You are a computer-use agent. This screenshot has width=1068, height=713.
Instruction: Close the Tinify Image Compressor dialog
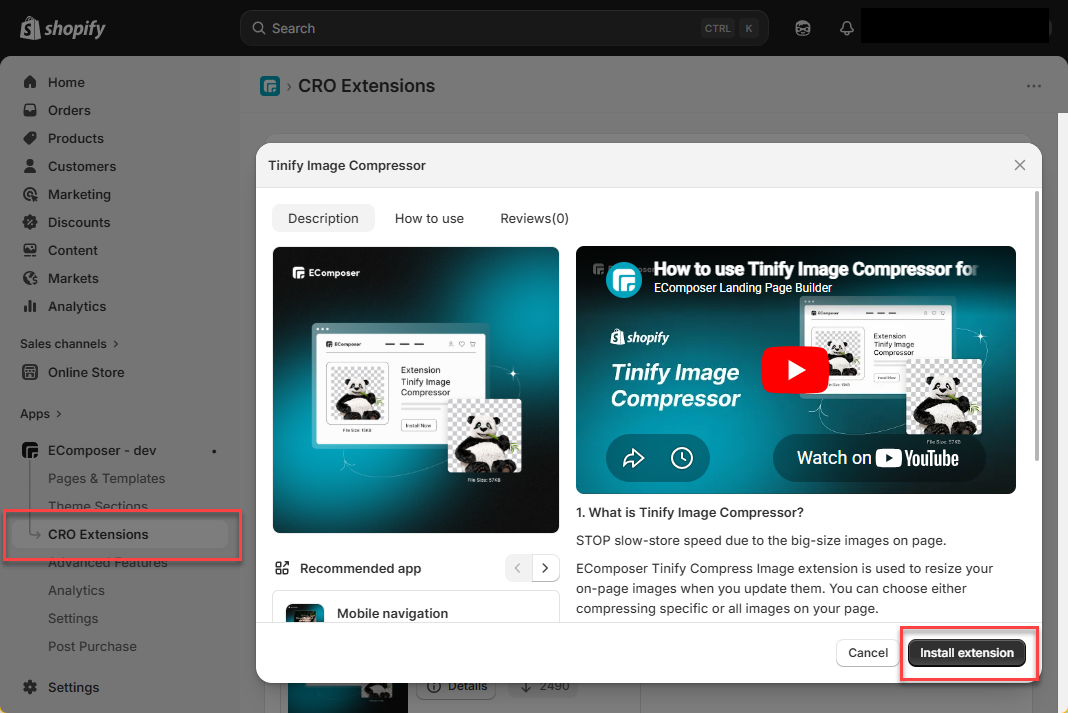[x=1020, y=165]
